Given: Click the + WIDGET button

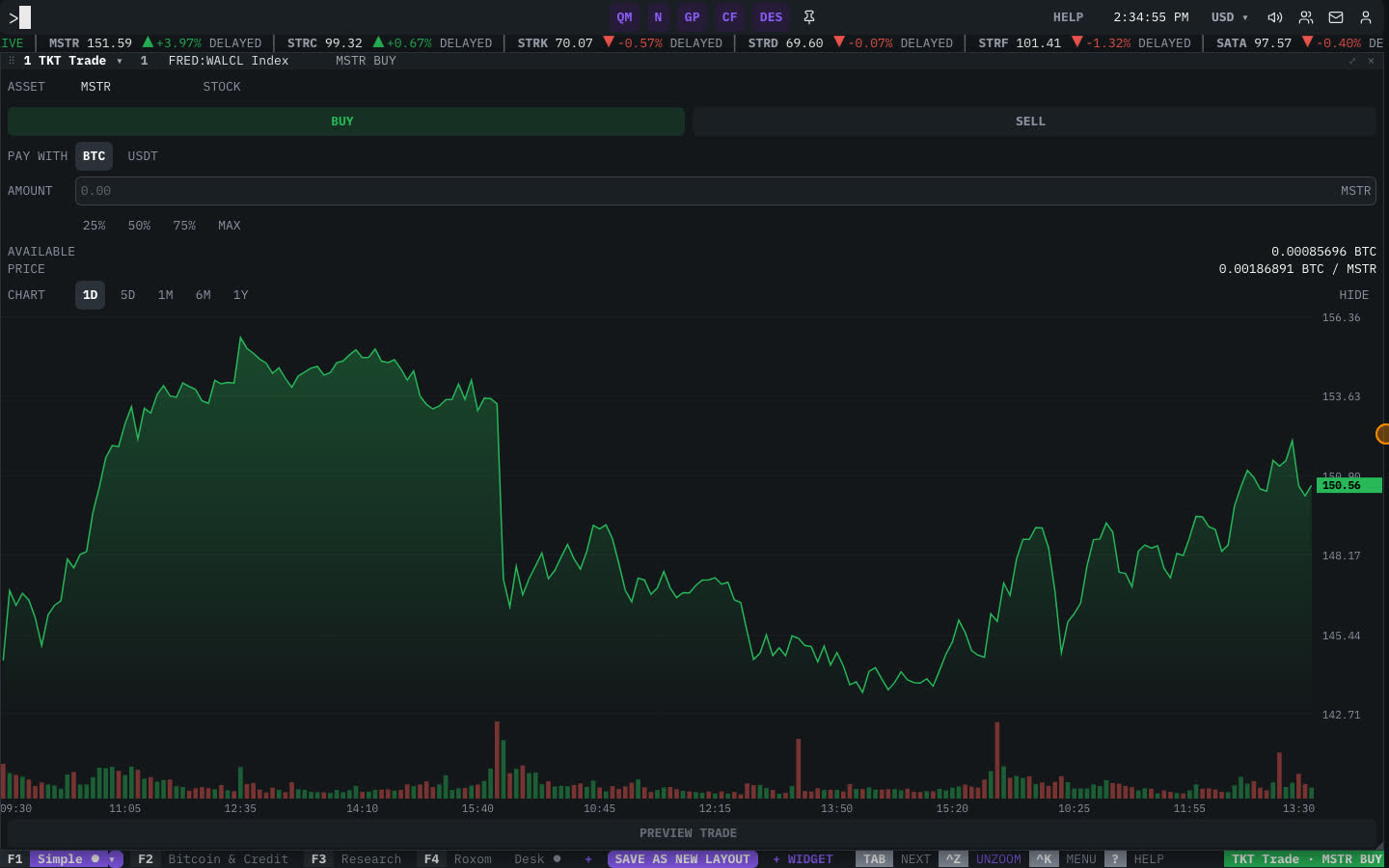Looking at the screenshot, I should click(803, 859).
